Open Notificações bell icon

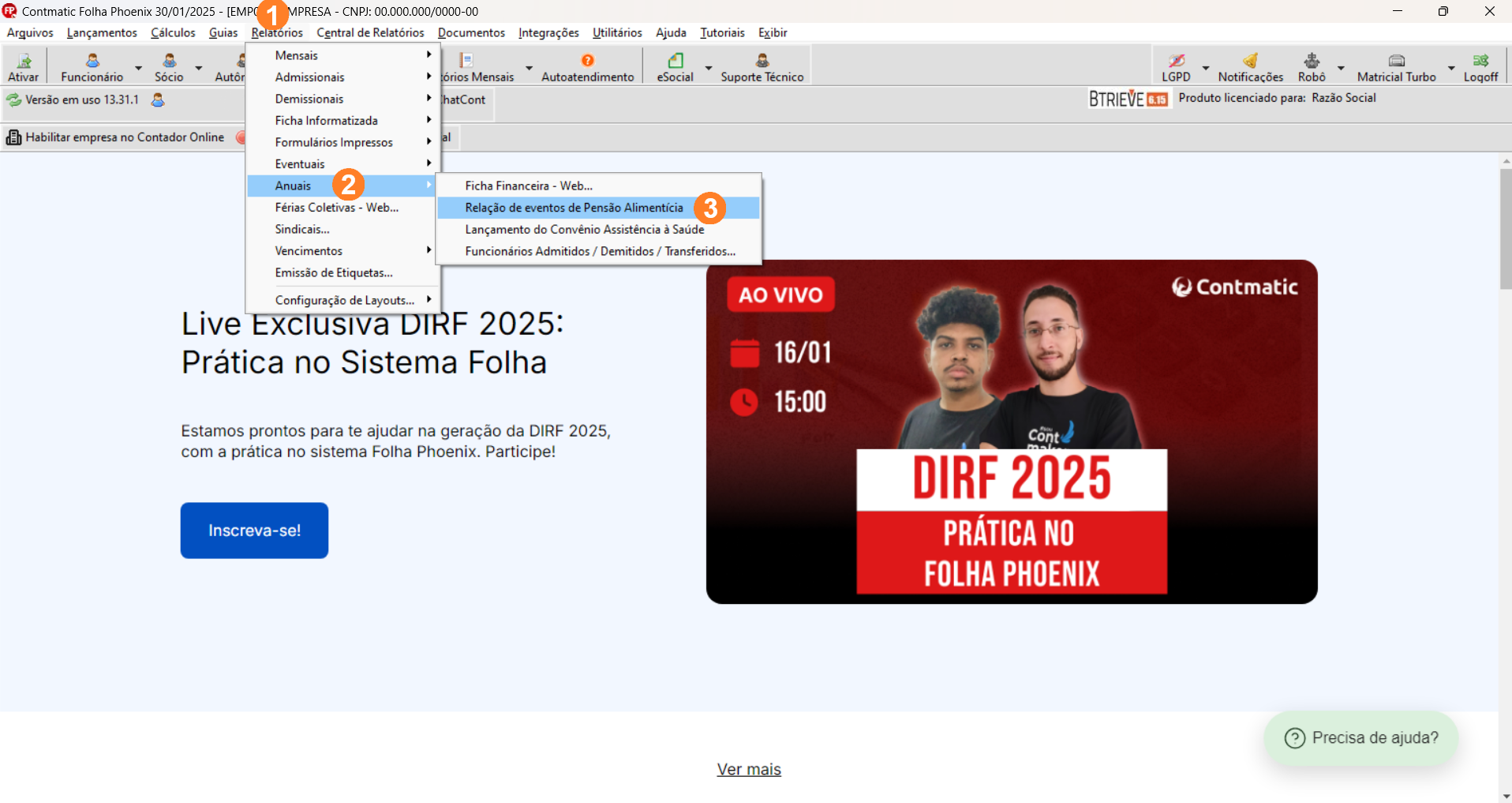(x=1251, y=61)
